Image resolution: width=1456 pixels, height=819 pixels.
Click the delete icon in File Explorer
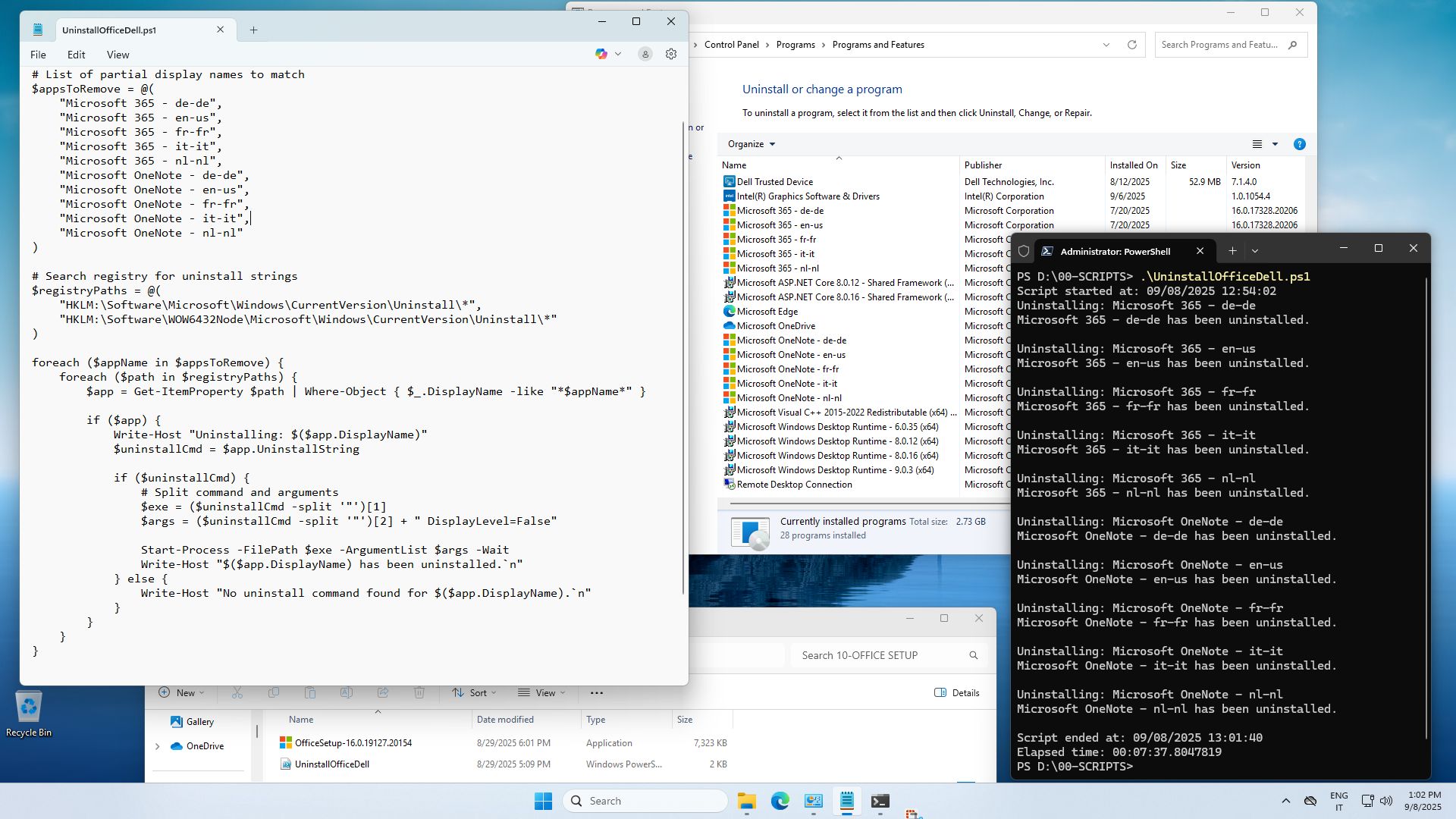(419, 692)
